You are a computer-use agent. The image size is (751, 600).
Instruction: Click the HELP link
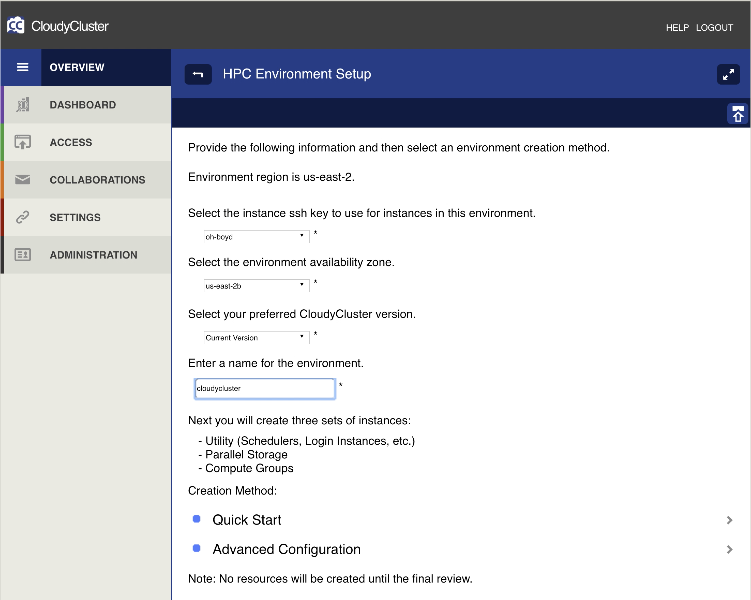677,28
